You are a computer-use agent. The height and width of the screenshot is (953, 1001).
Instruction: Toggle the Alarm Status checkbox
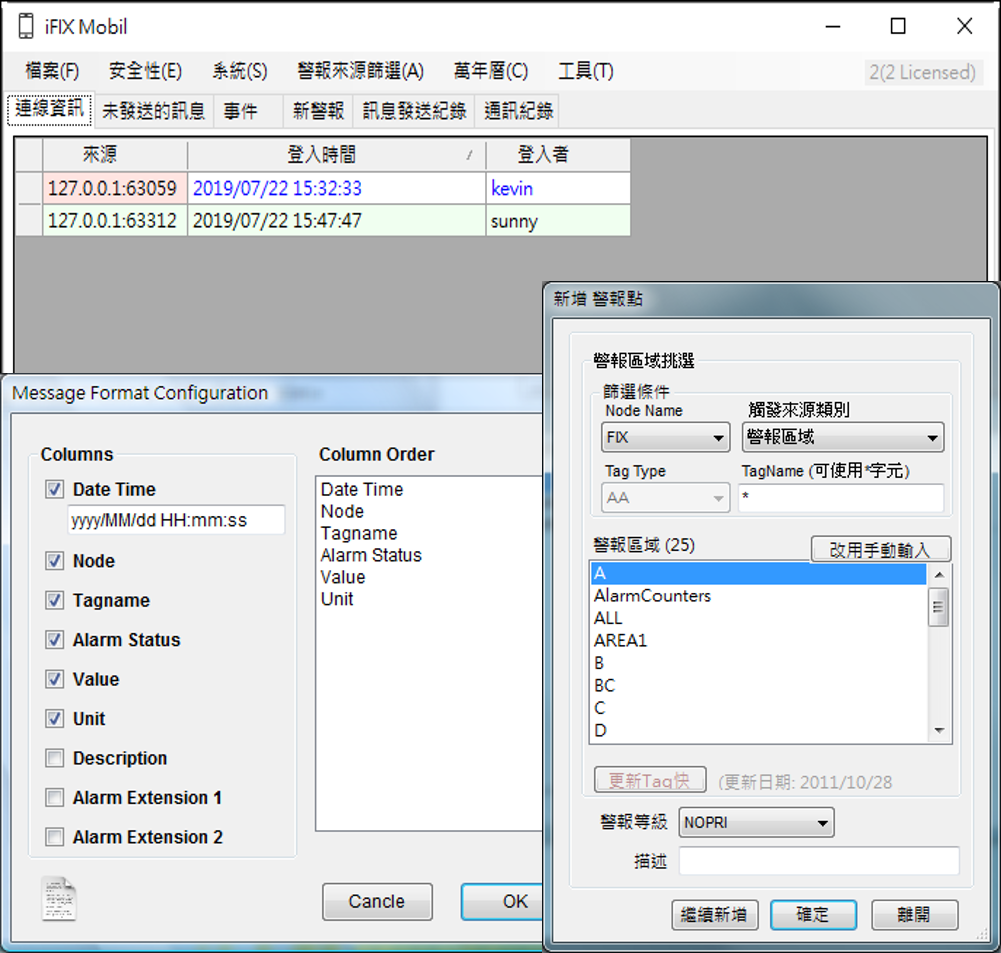click(55, 640)
